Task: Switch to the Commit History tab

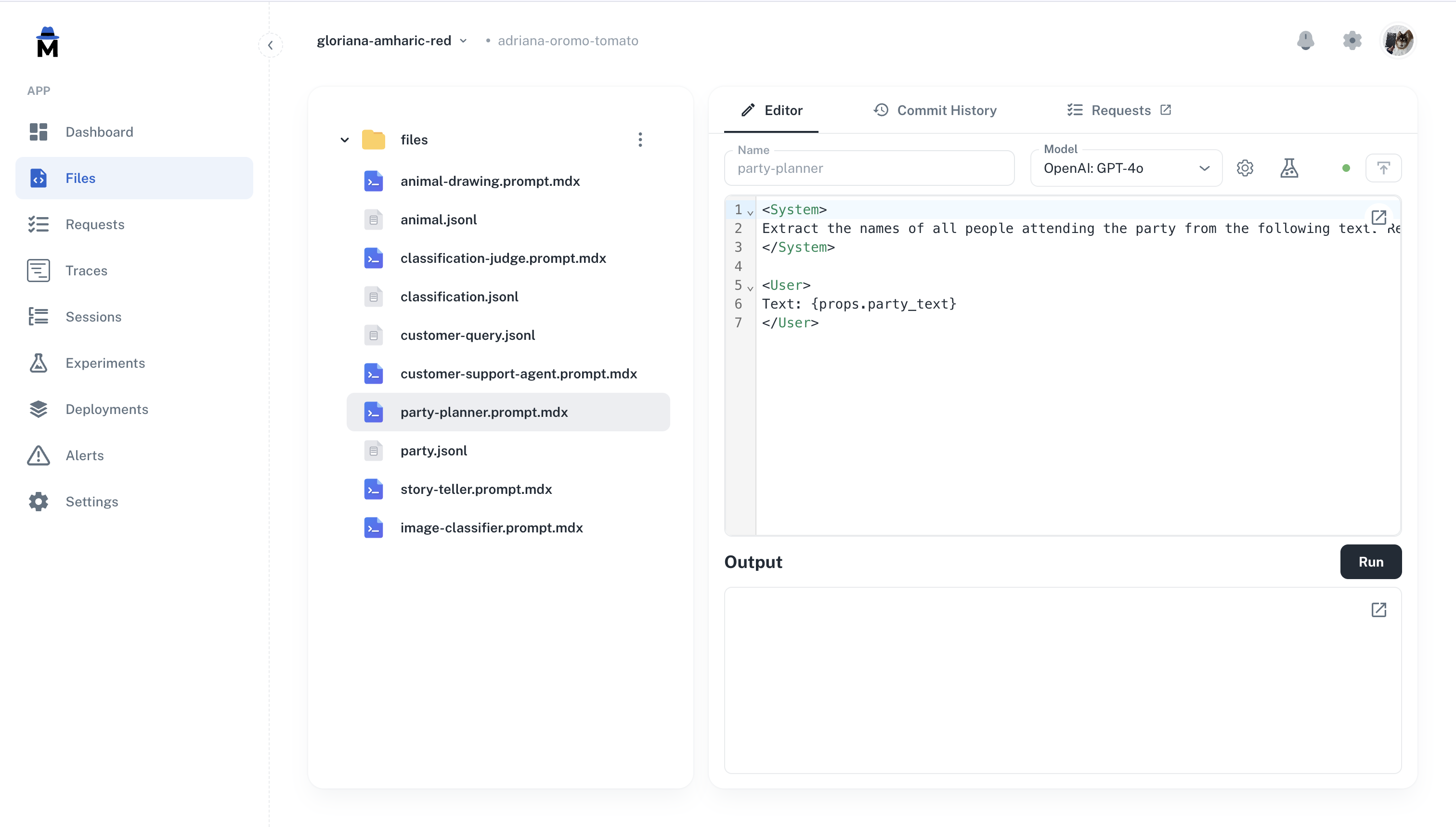Action: [x=935, y=110]
